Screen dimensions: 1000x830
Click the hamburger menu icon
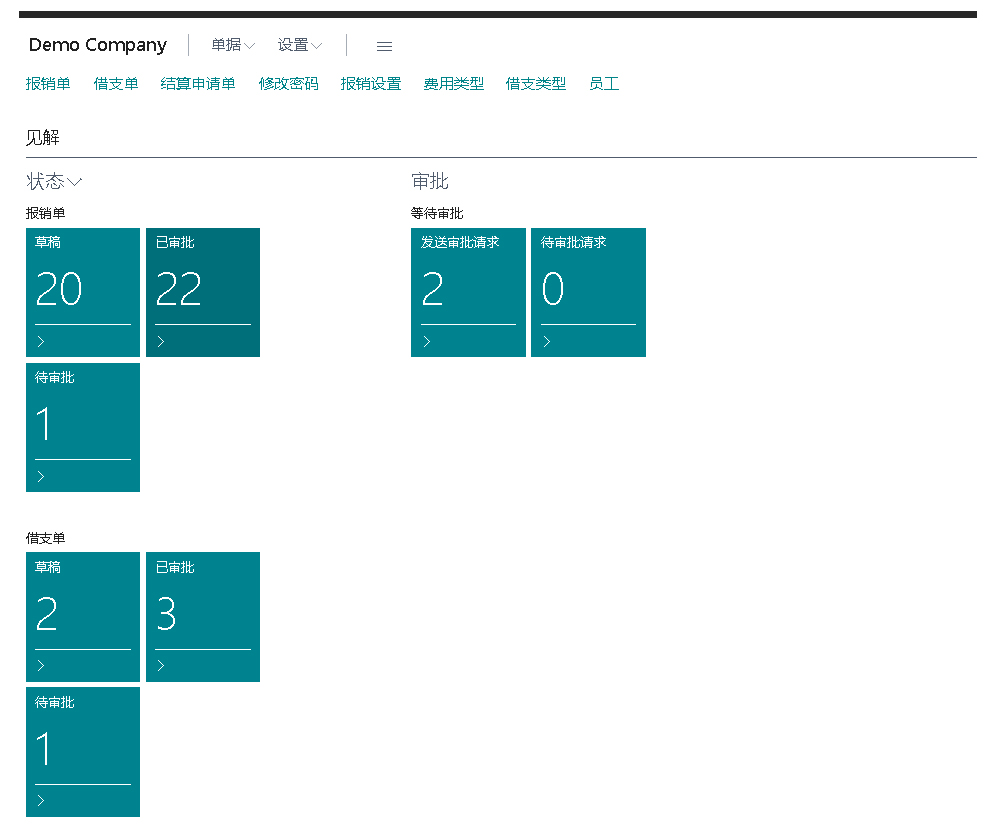pos(384,46)
